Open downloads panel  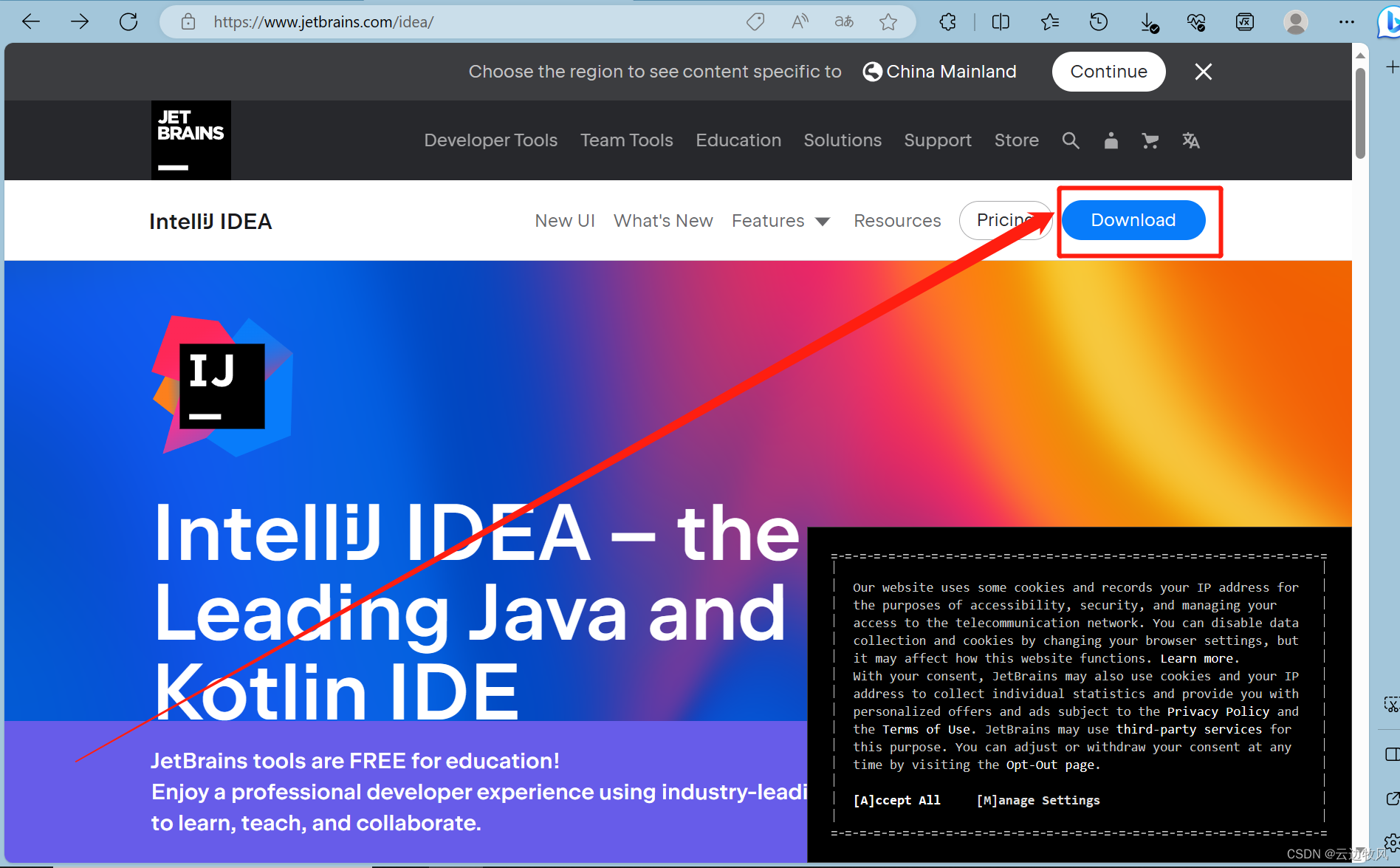click(1149, 23)
